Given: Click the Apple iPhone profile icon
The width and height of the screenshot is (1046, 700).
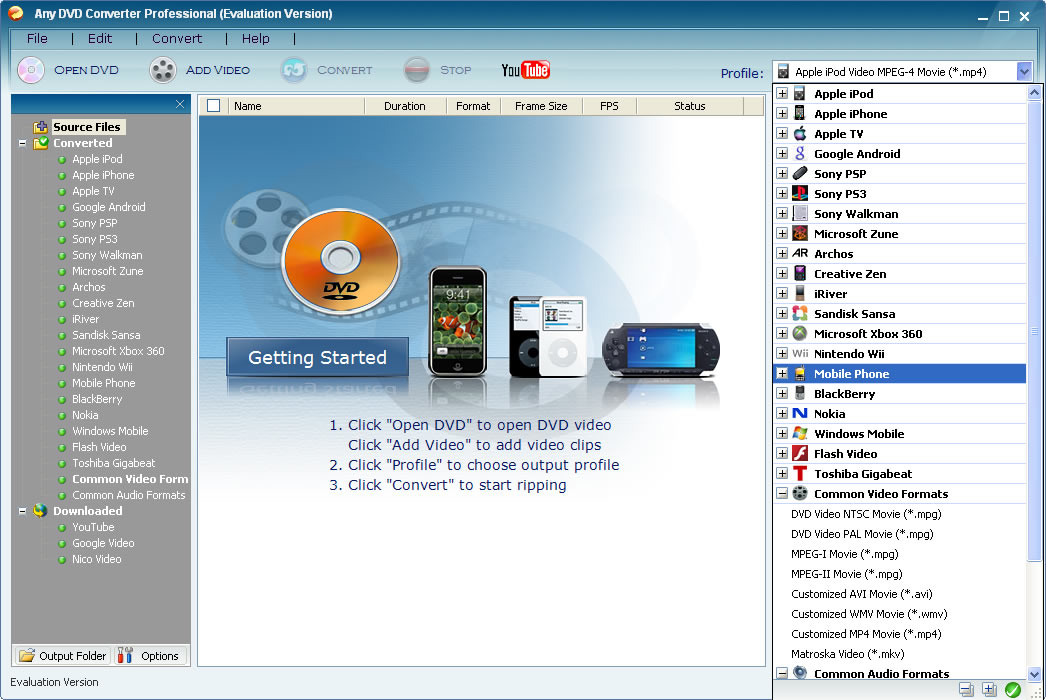Looking at the screenshot, I should (x=800, y=113).
